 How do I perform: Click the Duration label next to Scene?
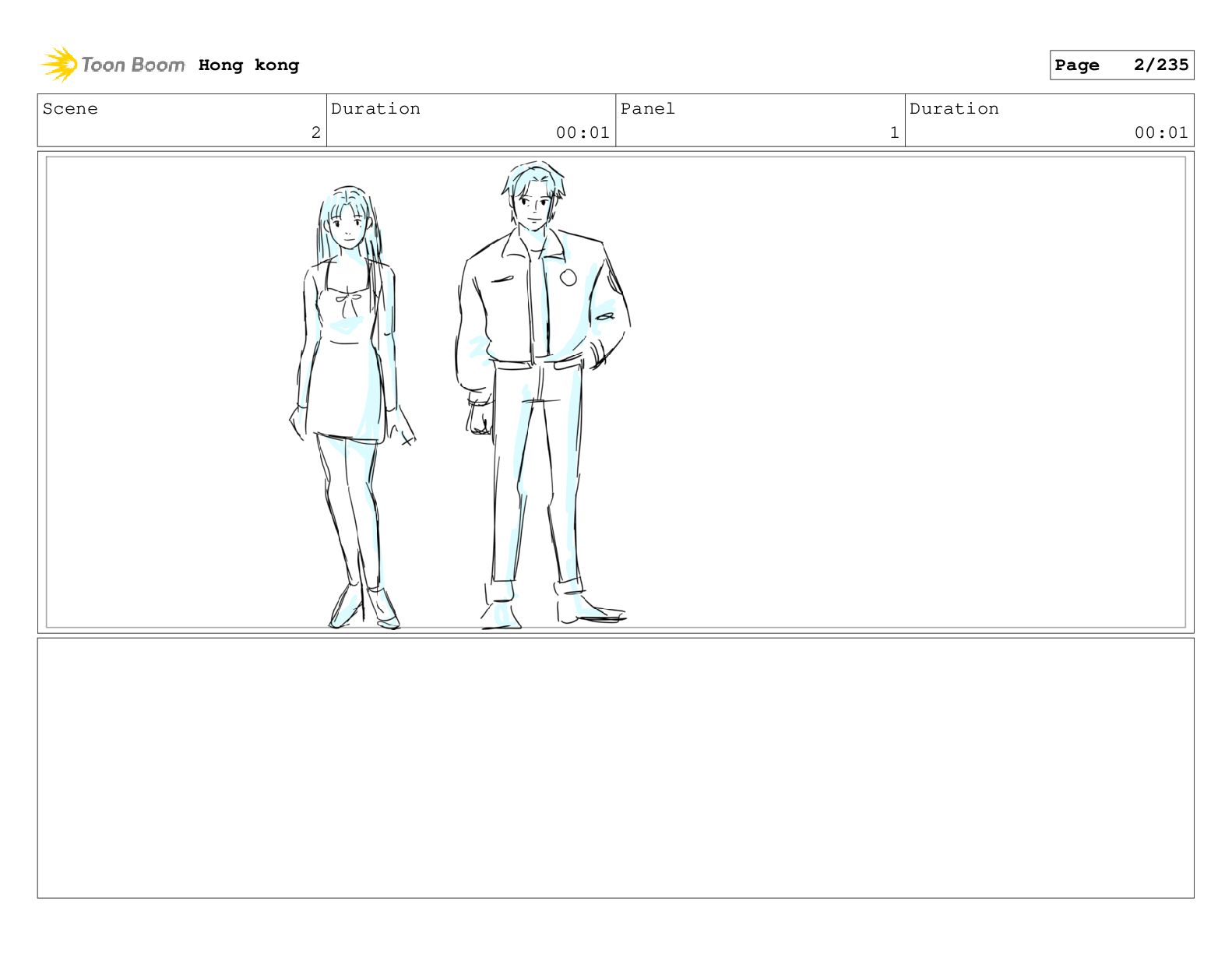(375, 109)
